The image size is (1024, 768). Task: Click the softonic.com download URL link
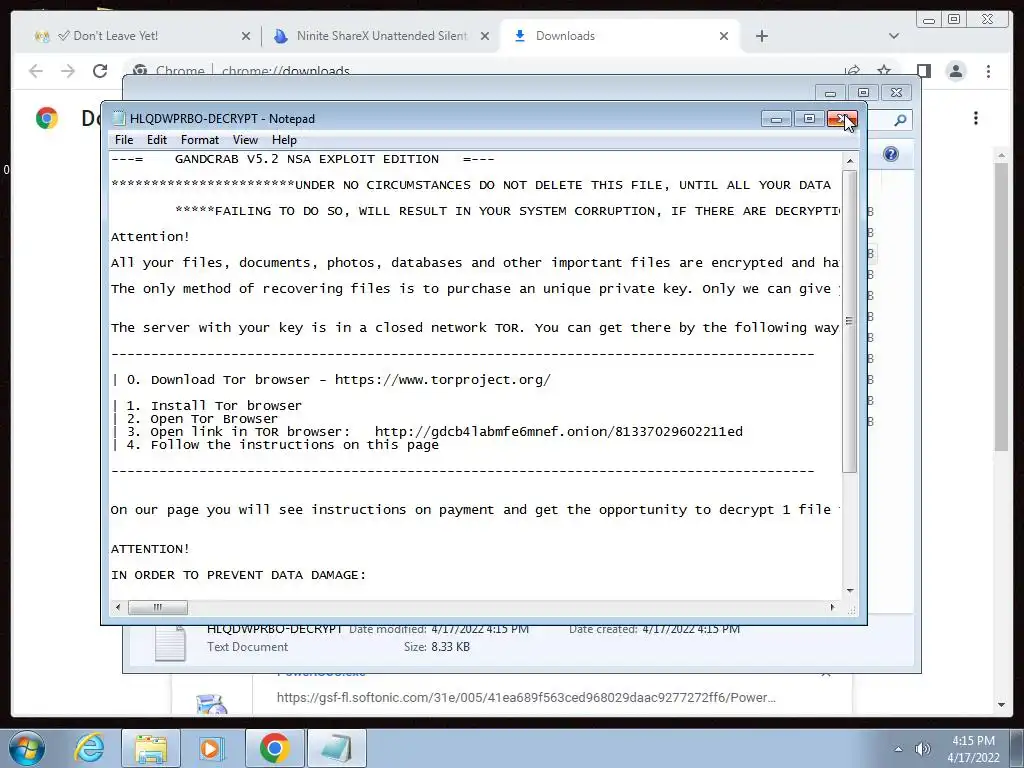coord(526,697)
